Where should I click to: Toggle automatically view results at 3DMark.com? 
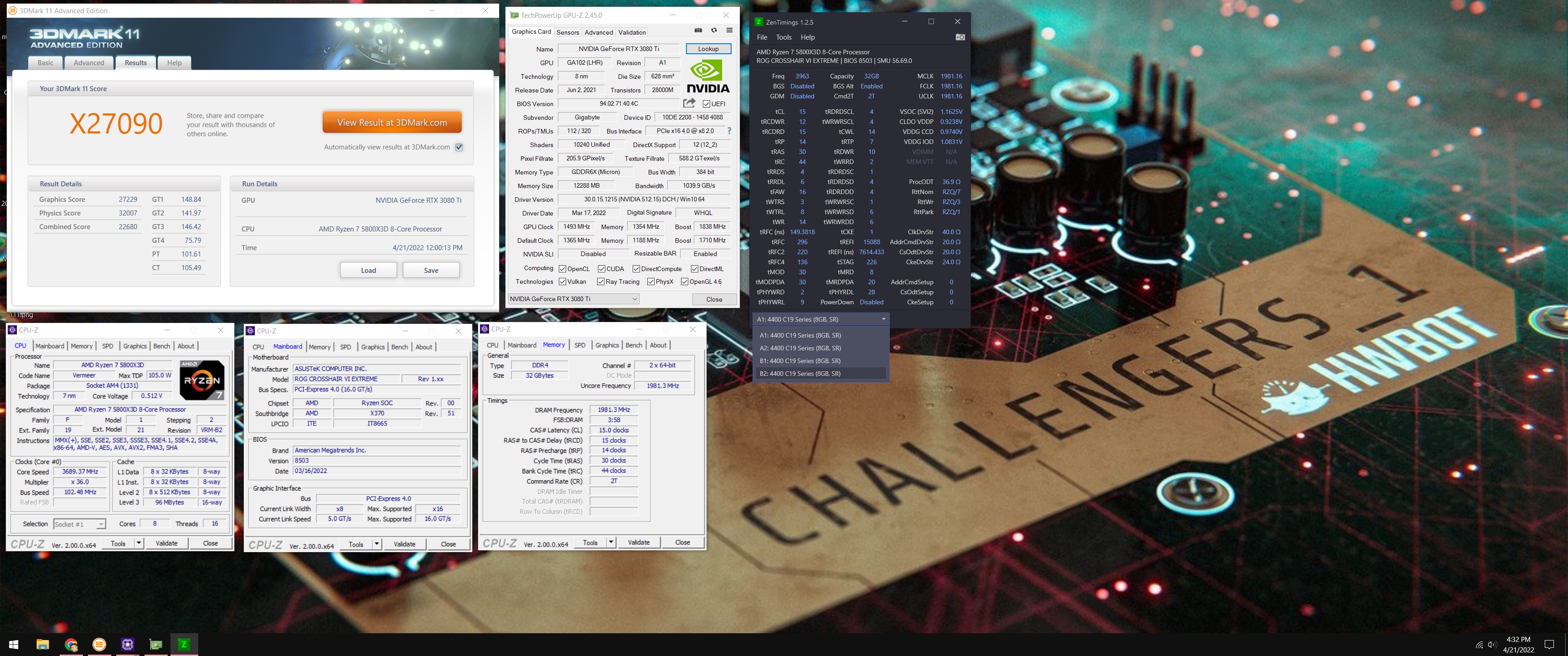point(459,147)
